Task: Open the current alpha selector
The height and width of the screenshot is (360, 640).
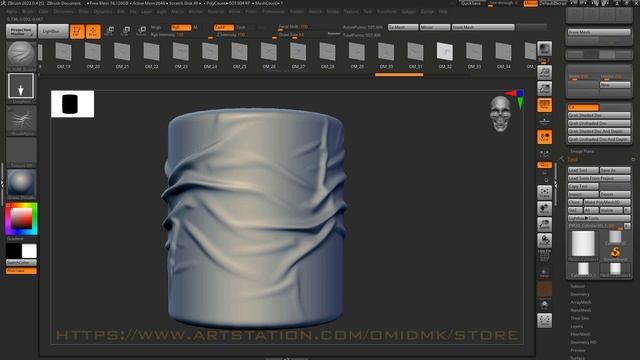Action: click(21, 120)
